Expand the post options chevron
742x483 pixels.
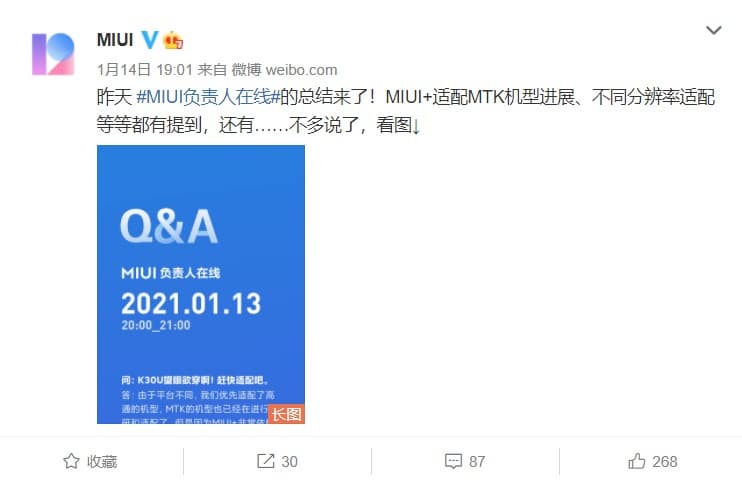point(713,31)
